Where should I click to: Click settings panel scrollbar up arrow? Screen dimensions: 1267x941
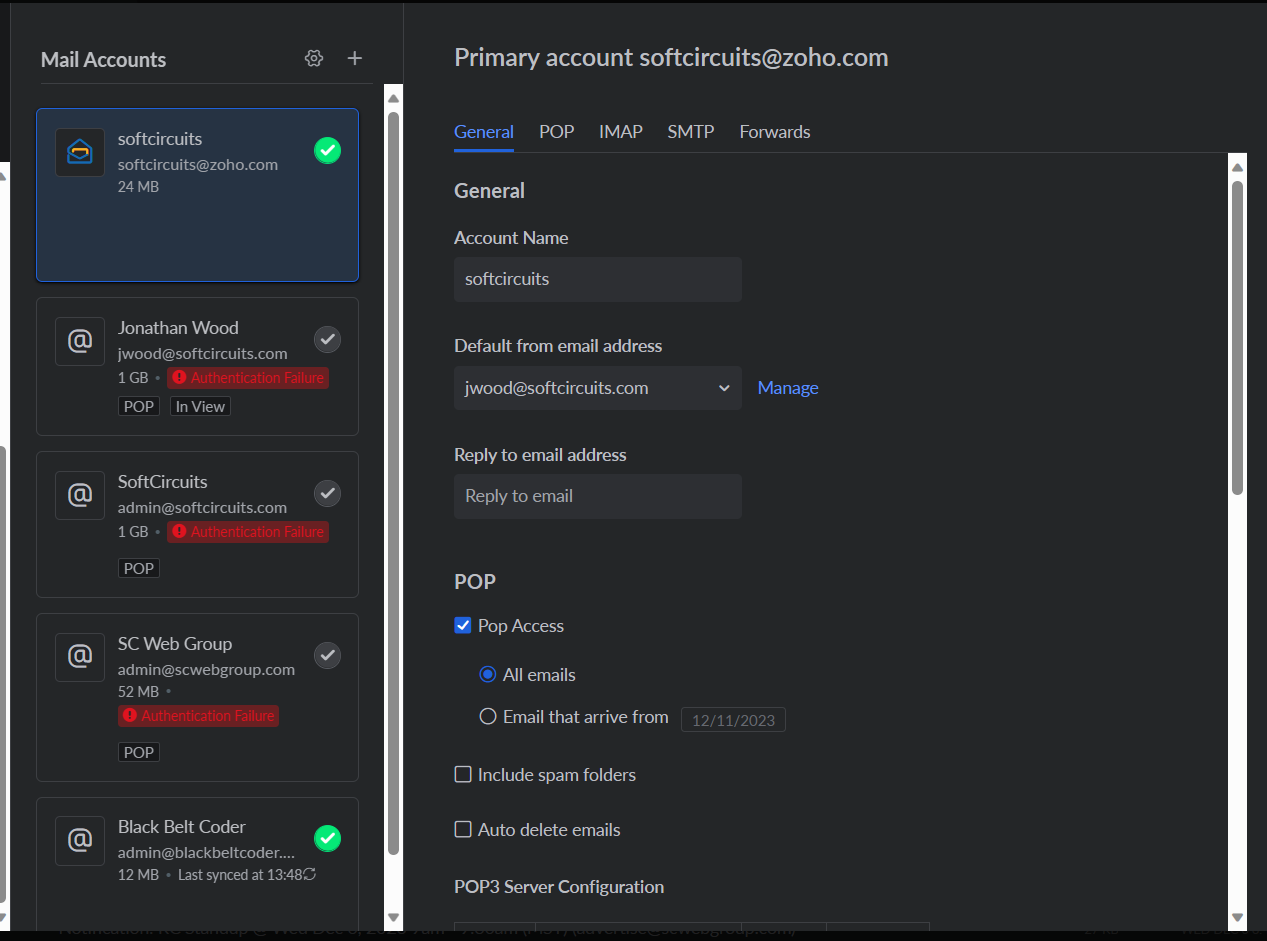coord(1238,167)
